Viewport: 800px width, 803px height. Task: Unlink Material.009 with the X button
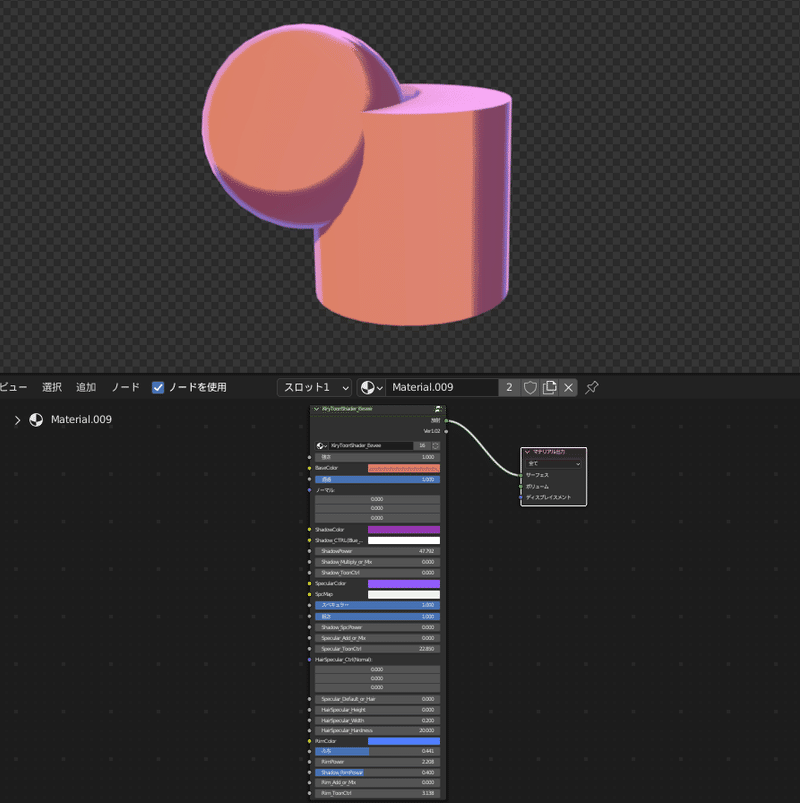[569, 388]
